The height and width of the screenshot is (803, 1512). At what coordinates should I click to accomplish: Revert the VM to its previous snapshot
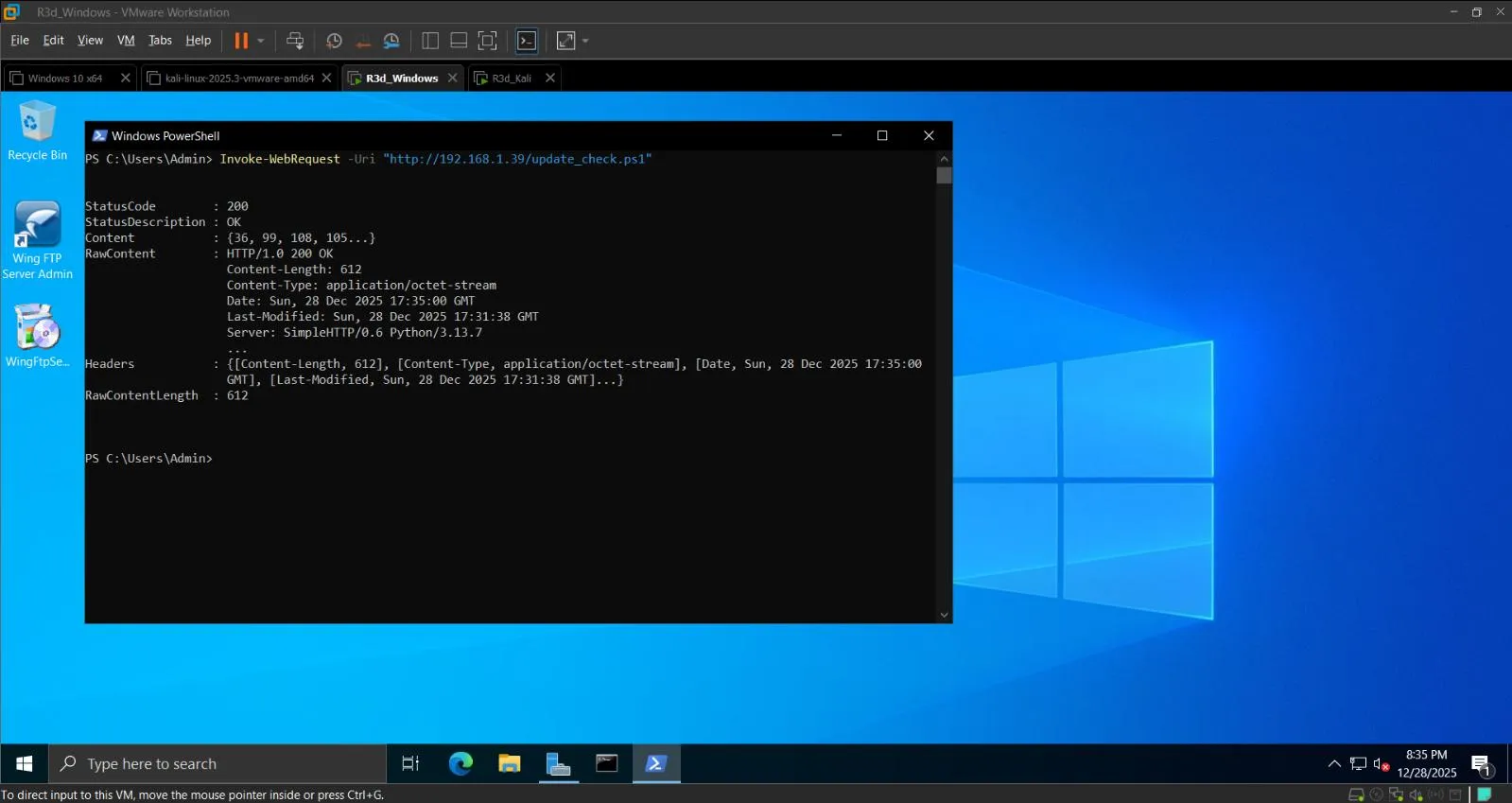point(363,41)
